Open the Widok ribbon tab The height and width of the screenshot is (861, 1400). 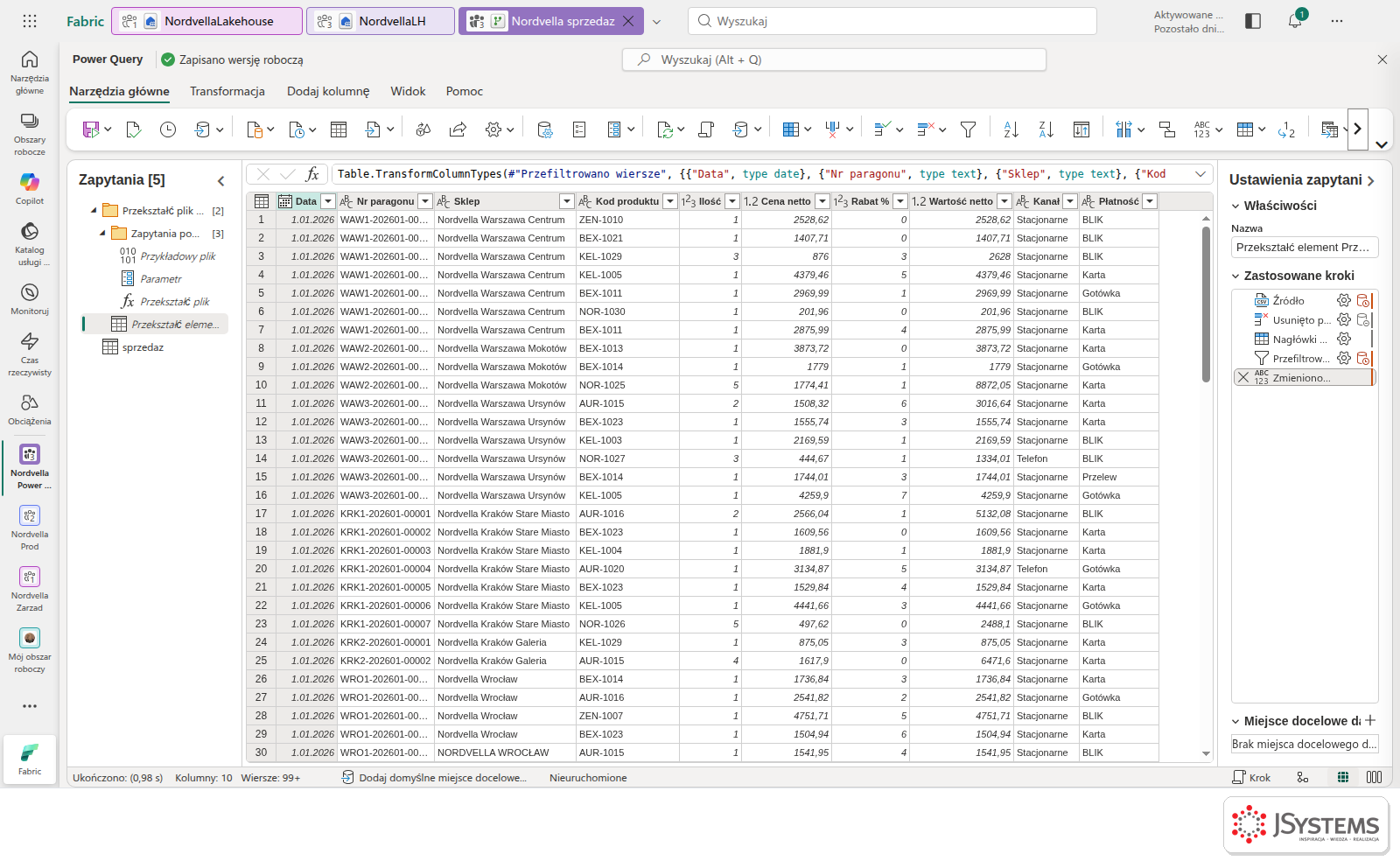click(x=408, y=91)
